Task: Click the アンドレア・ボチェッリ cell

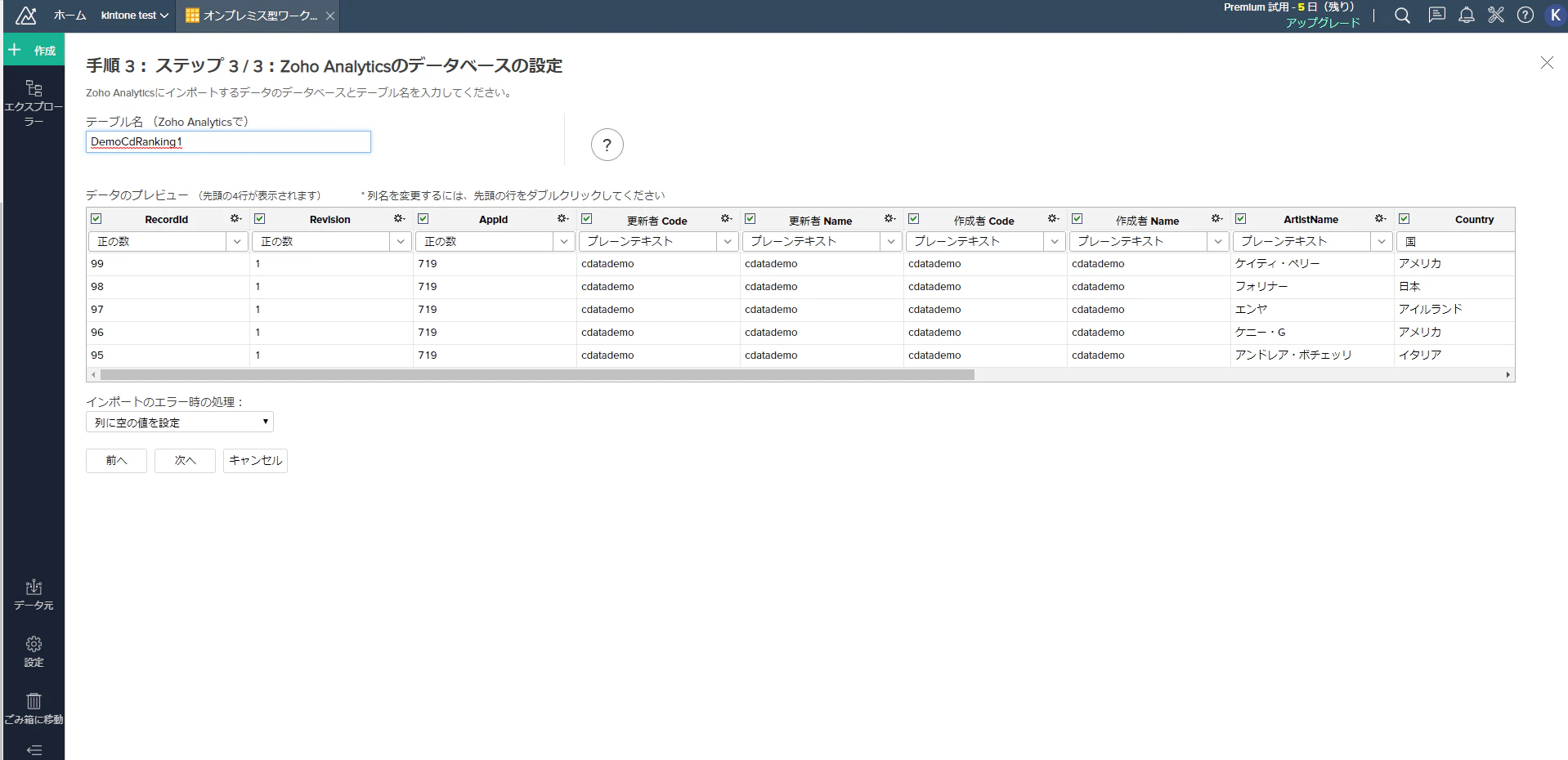Action: [x=1312, y=355]
